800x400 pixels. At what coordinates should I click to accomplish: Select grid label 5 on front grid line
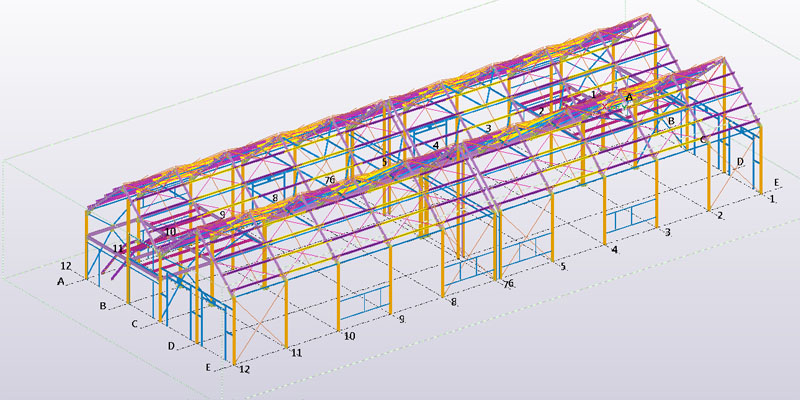[x=563, y=267]
